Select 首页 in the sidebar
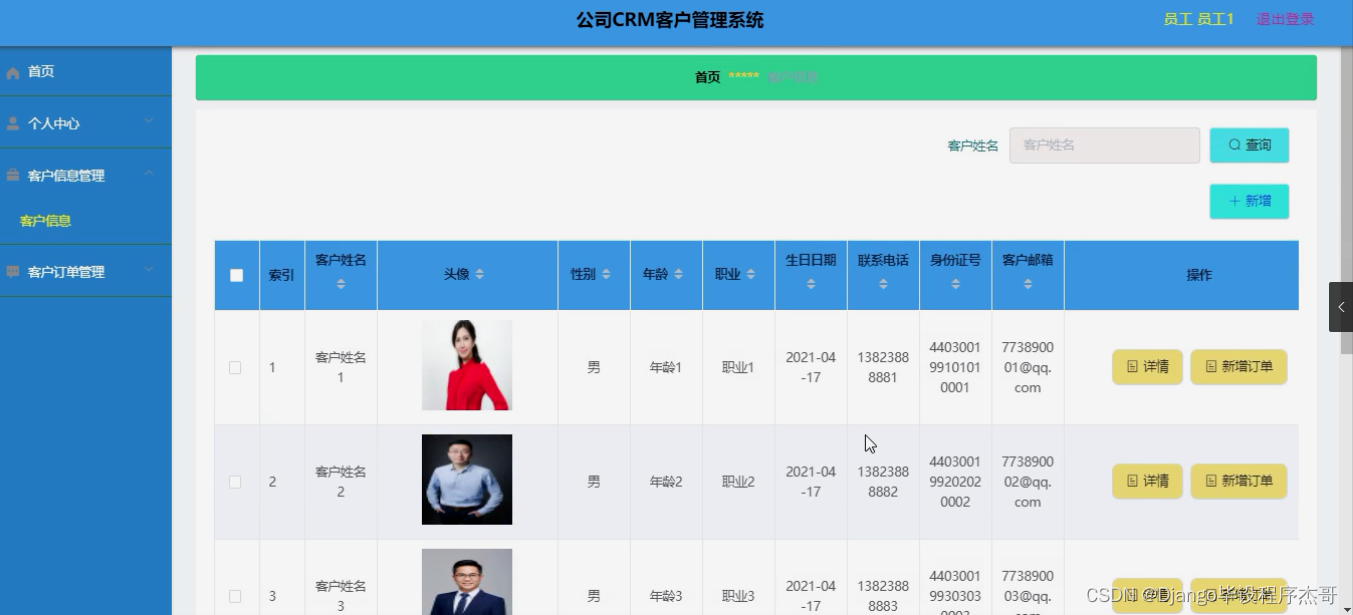This screenshot has height=615, width=1353. [40, 70]
